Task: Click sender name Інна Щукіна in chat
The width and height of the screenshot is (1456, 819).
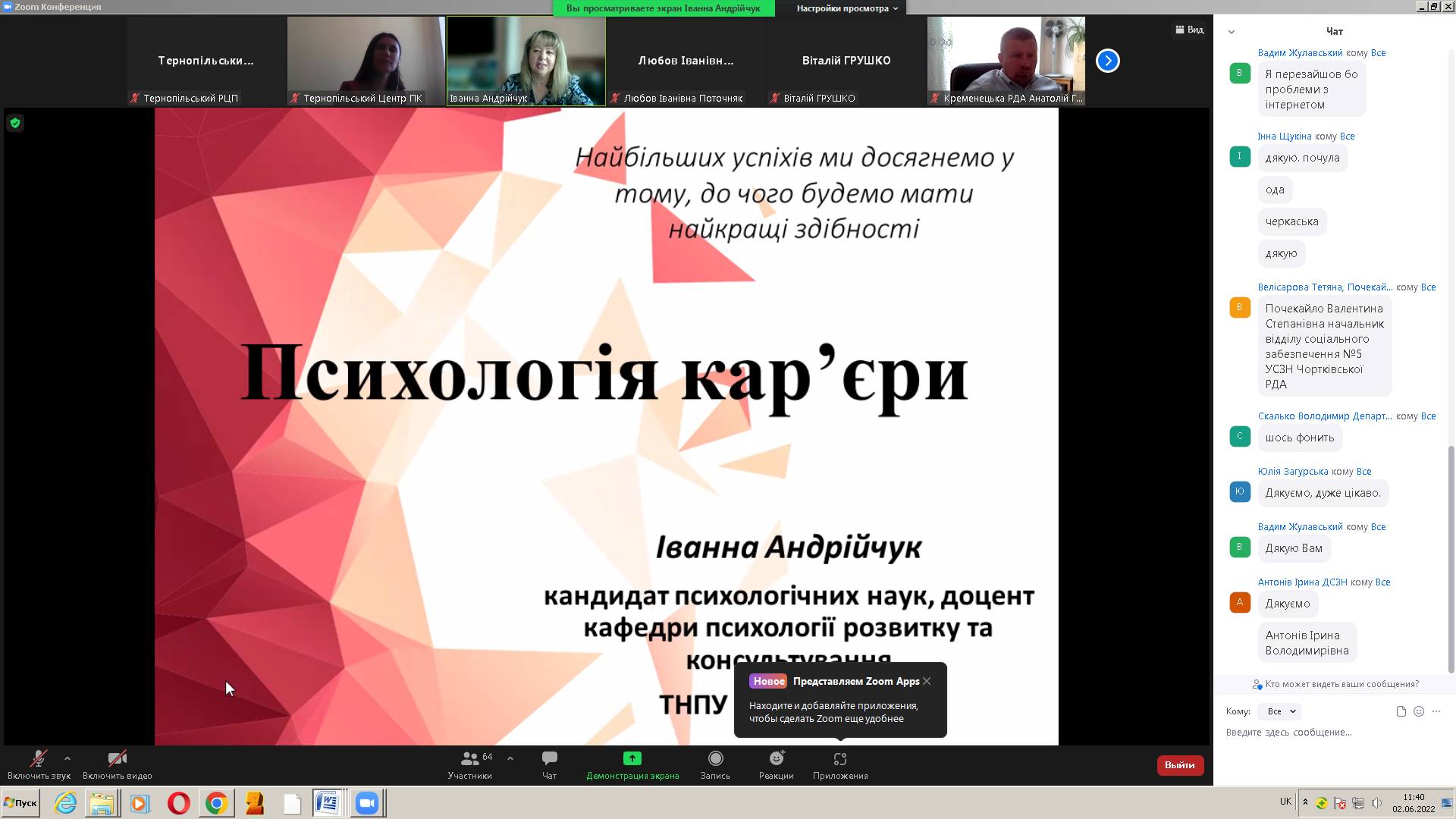Action: pyautogui.click(x=1285, y=136)
